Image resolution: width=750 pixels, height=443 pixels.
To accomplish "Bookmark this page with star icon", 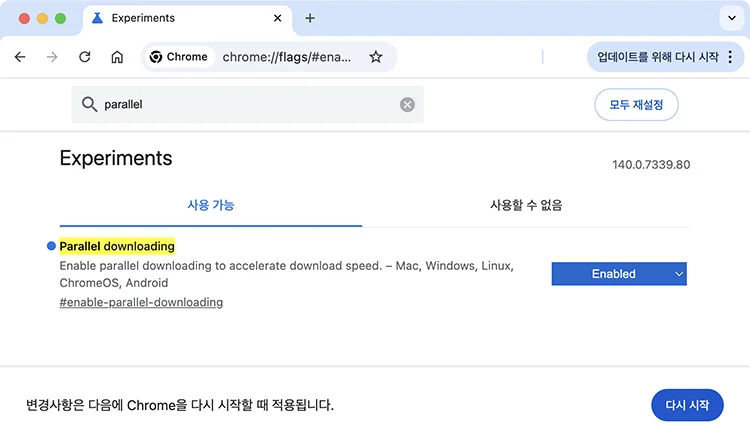I will point(376,57).
